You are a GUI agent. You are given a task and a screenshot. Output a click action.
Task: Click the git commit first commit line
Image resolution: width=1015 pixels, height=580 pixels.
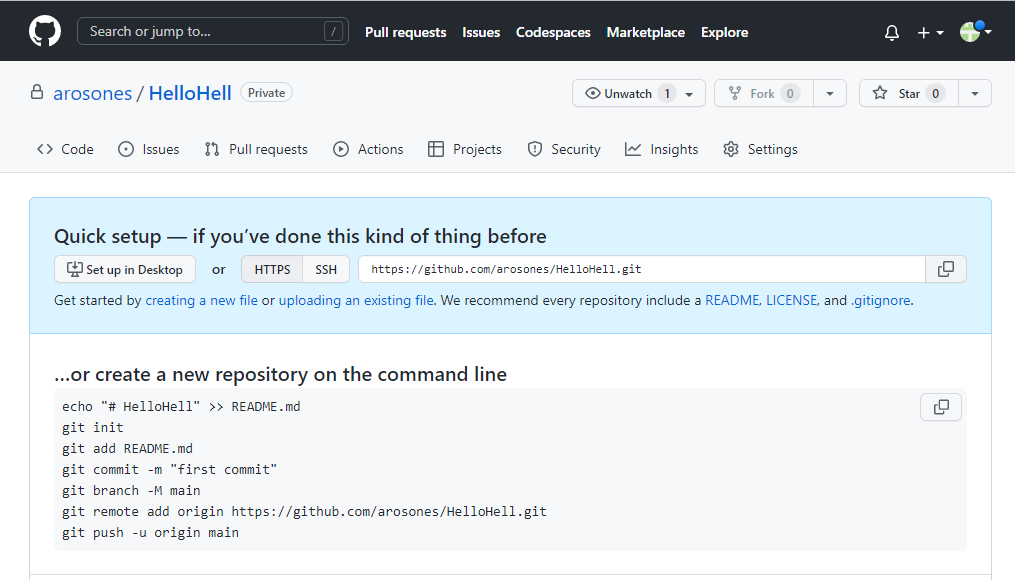[x=170, y=469]
